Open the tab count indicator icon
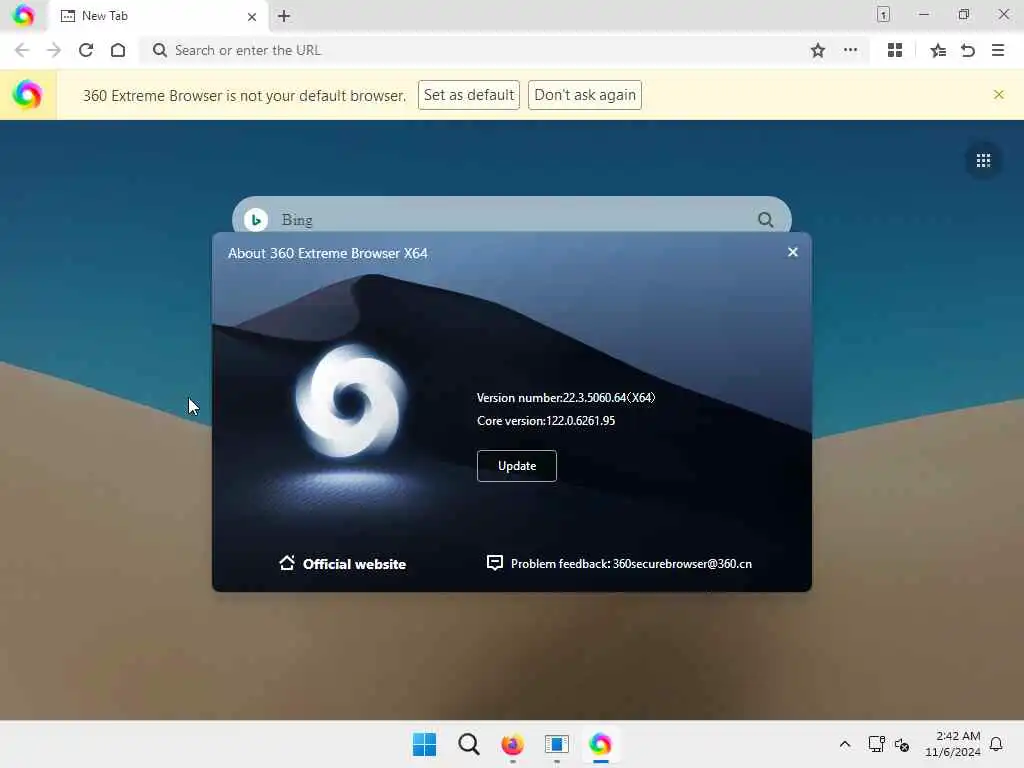This screenshot has height=768, width=1024. pyautogui.click(x=883, y=14)
